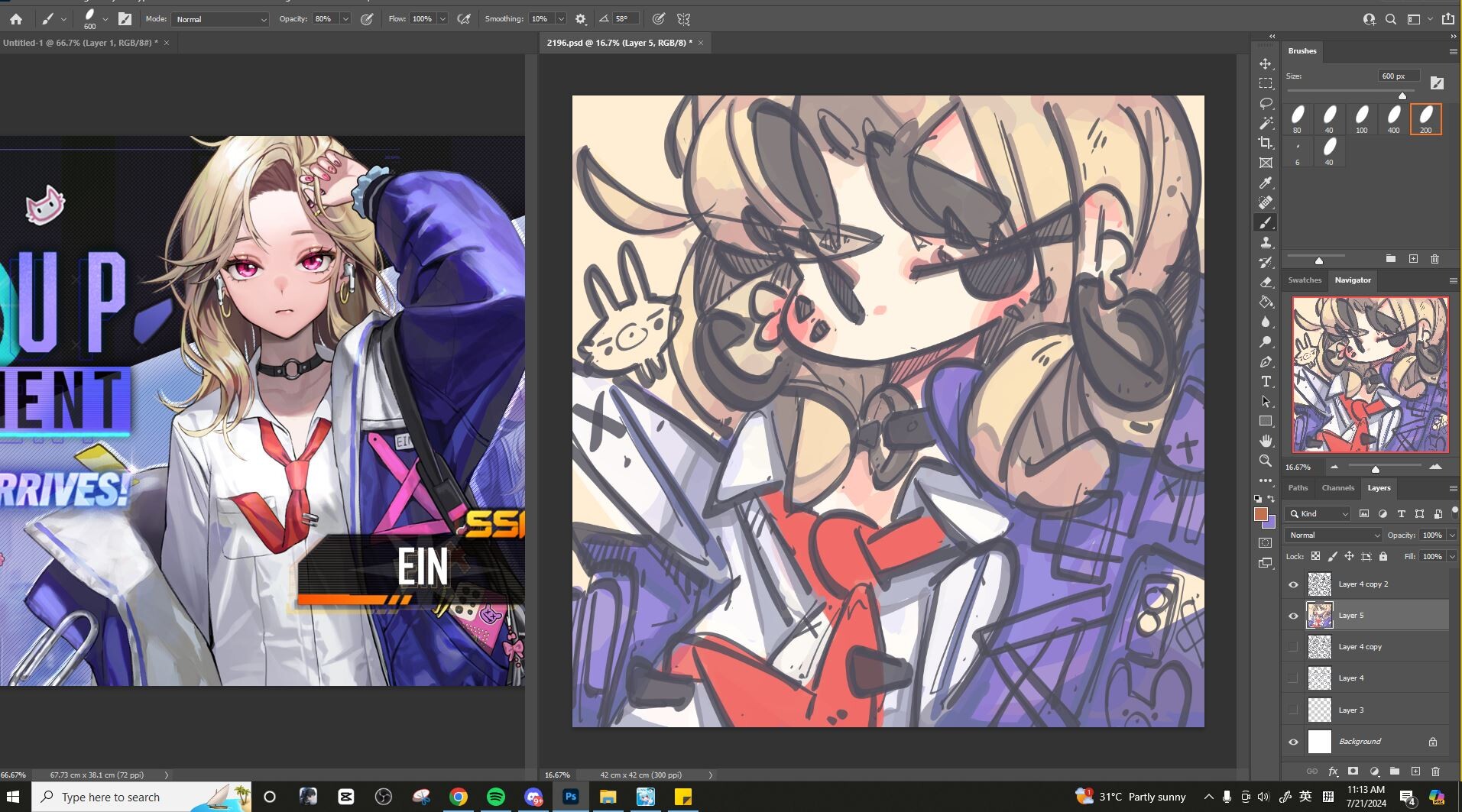The height and width of the screenshot is (812, 1462).
Task: Select the Lasso tool
Action: [x=1266, y=103]
